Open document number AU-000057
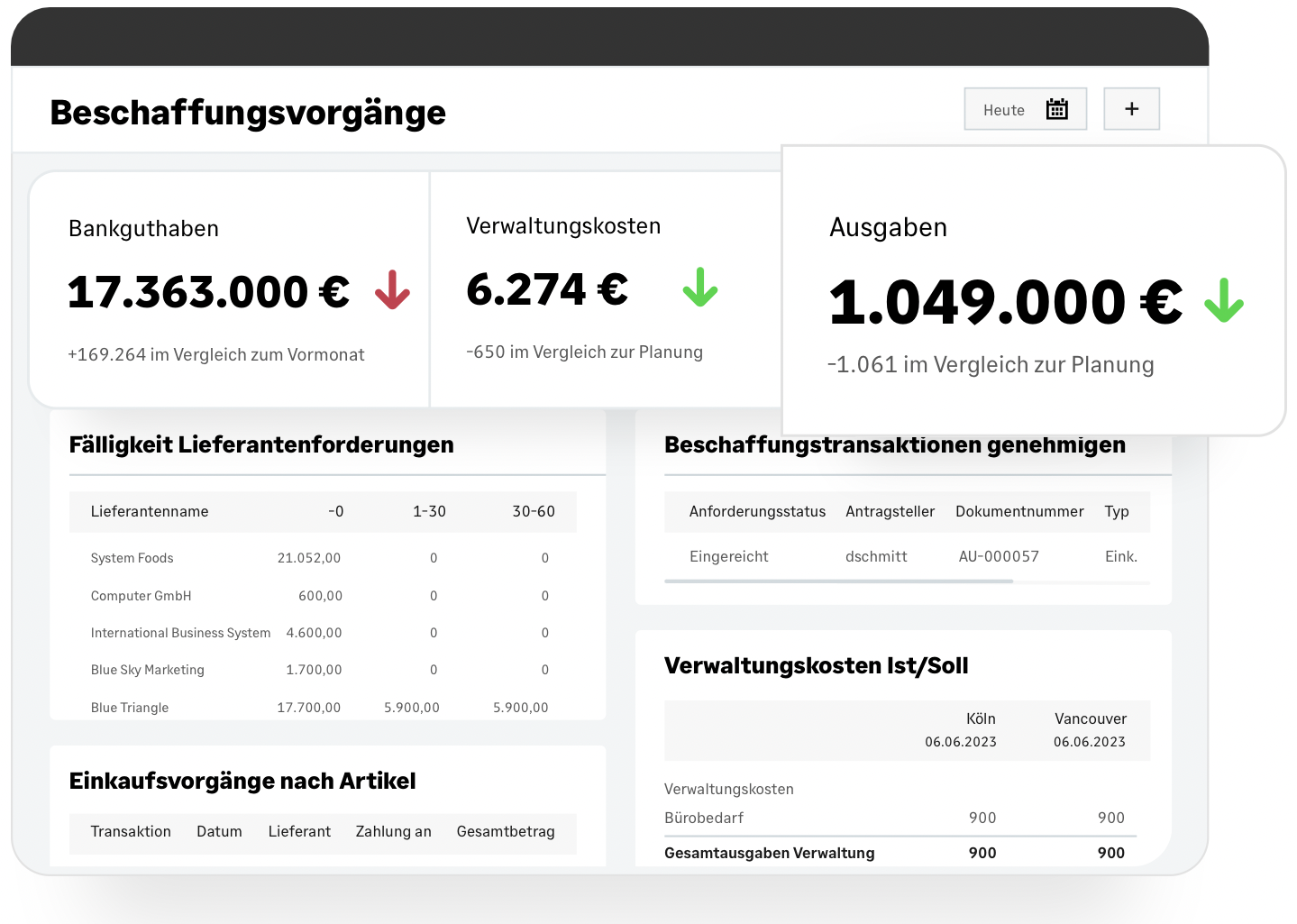 tap(999, 556)
